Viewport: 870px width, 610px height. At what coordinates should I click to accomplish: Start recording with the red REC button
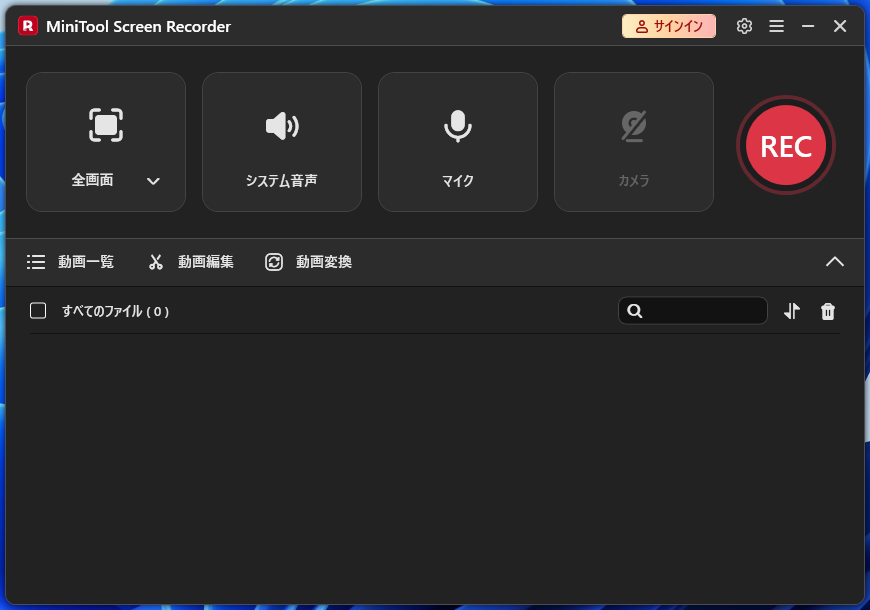[785, 146]
